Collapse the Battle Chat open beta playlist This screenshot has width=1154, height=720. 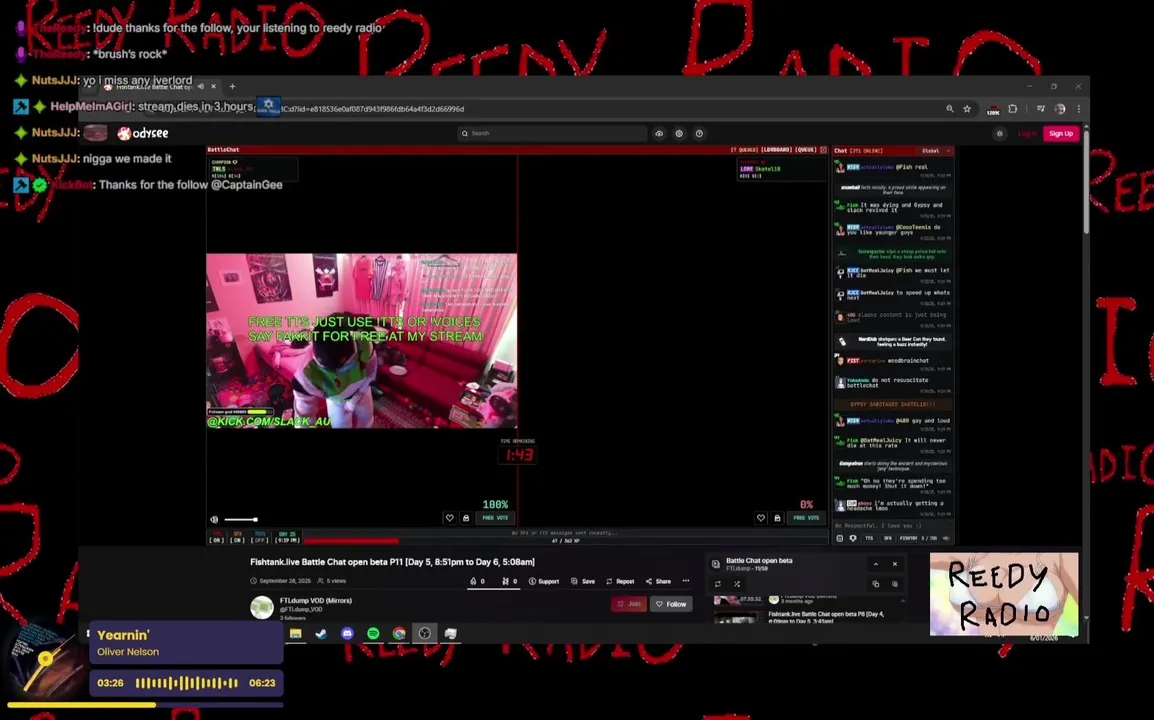pos(876,564)
